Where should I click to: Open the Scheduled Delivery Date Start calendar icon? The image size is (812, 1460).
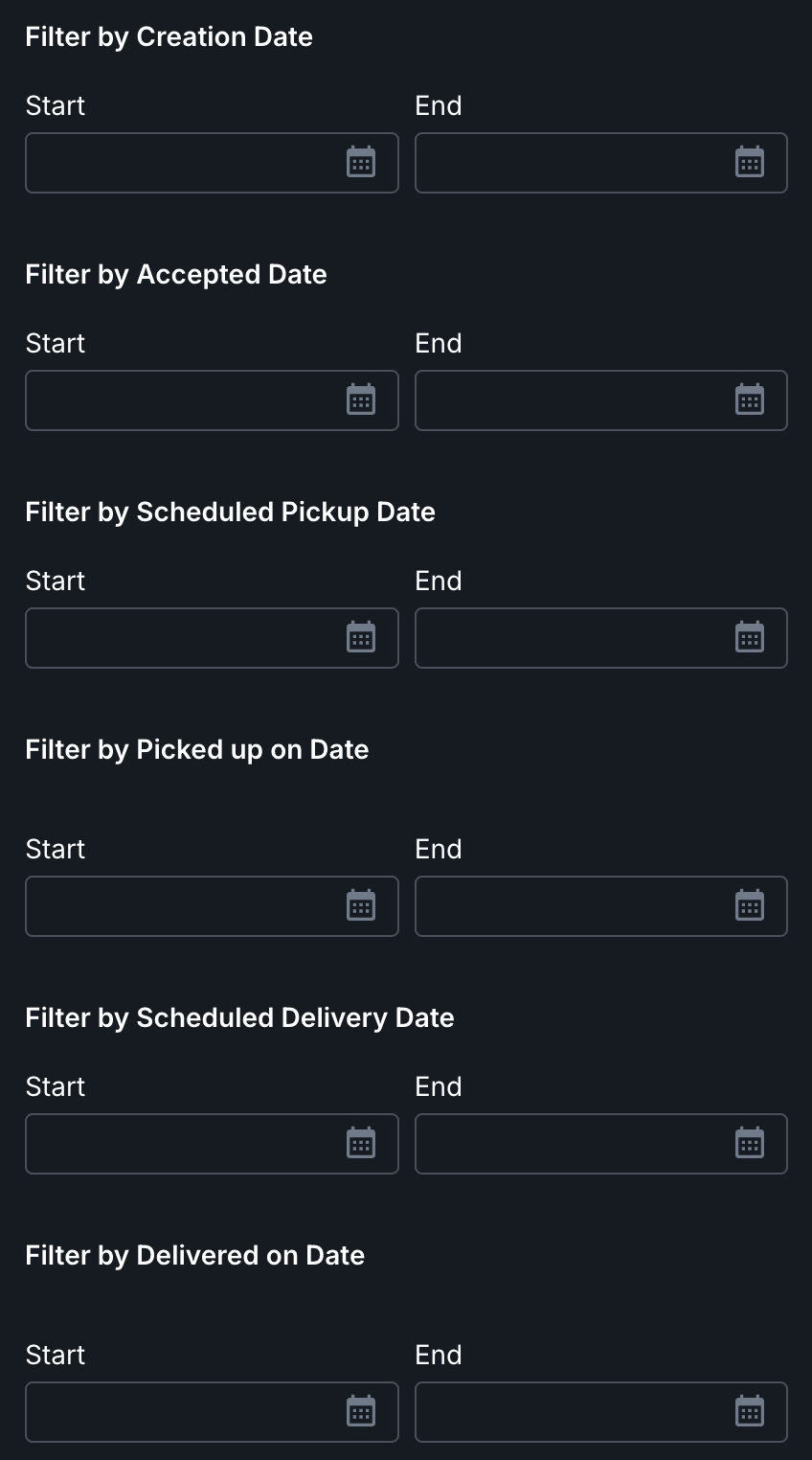(361, 1144)
